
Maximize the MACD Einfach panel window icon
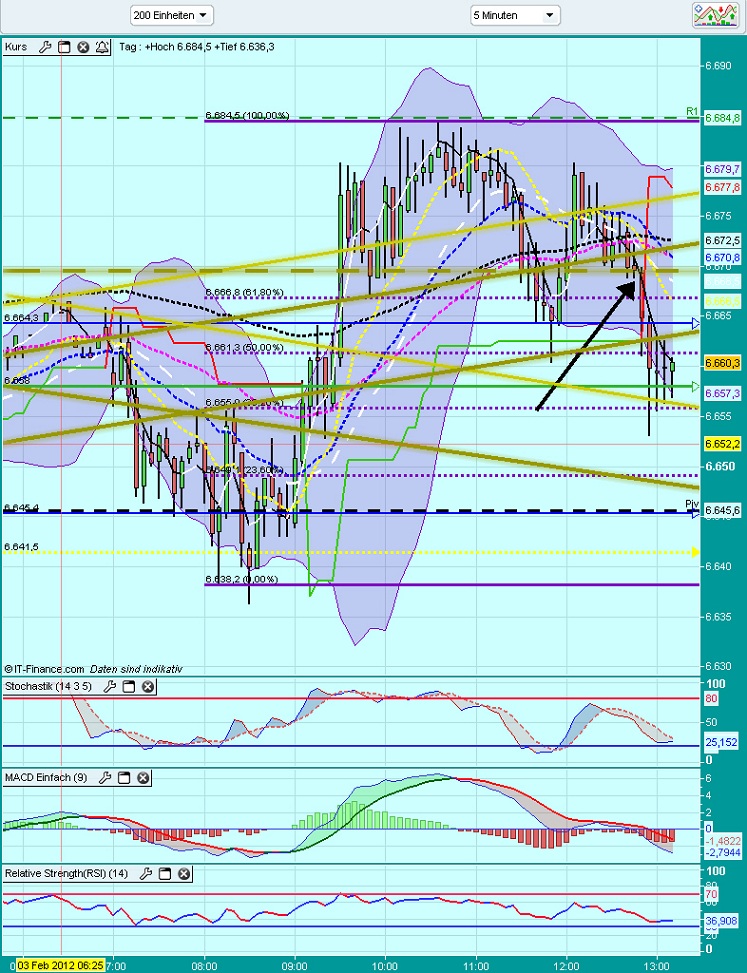pos(124,778)
